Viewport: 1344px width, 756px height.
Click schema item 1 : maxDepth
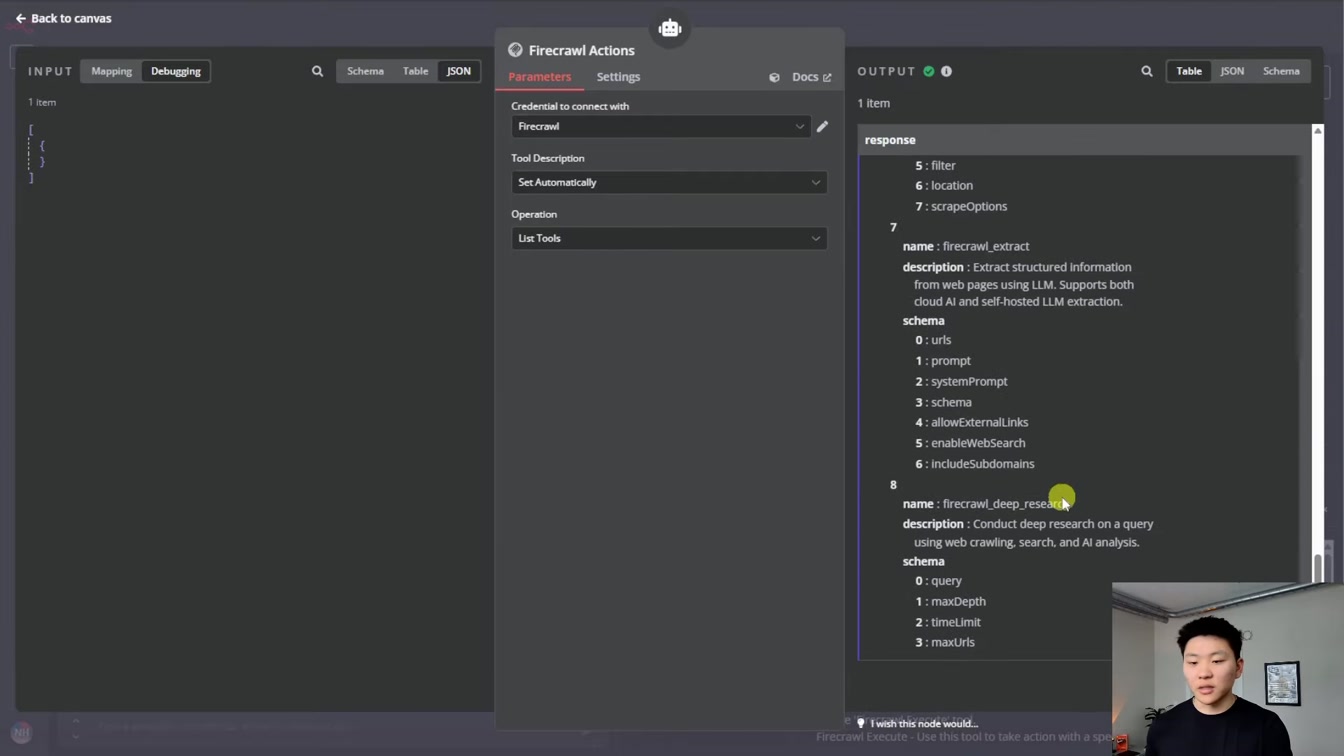950,601
